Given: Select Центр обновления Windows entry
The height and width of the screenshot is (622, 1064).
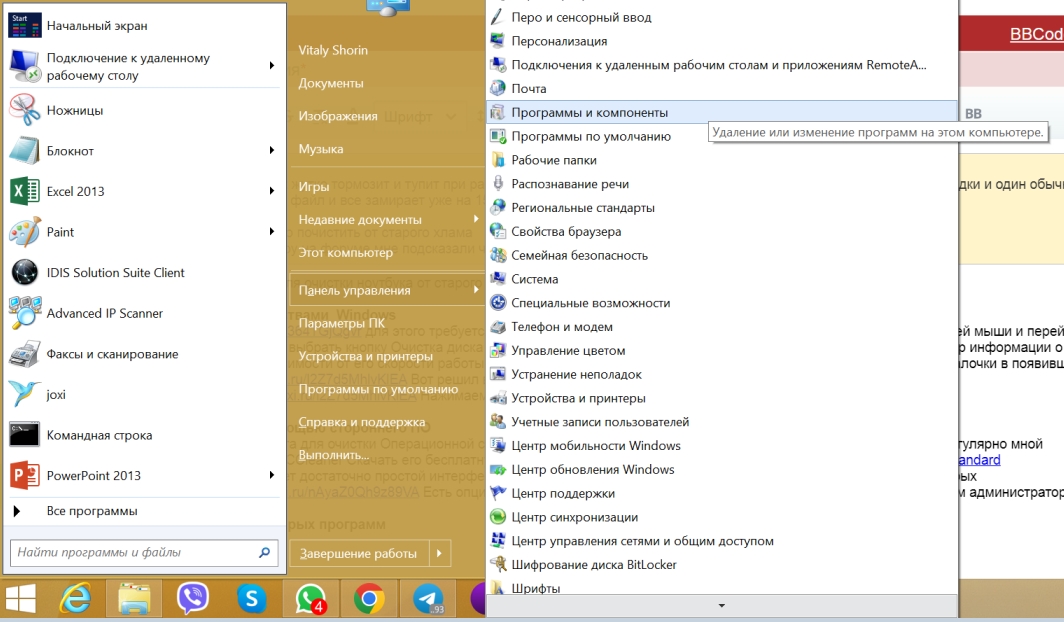Looking at the screenshot, I should 592,470.
